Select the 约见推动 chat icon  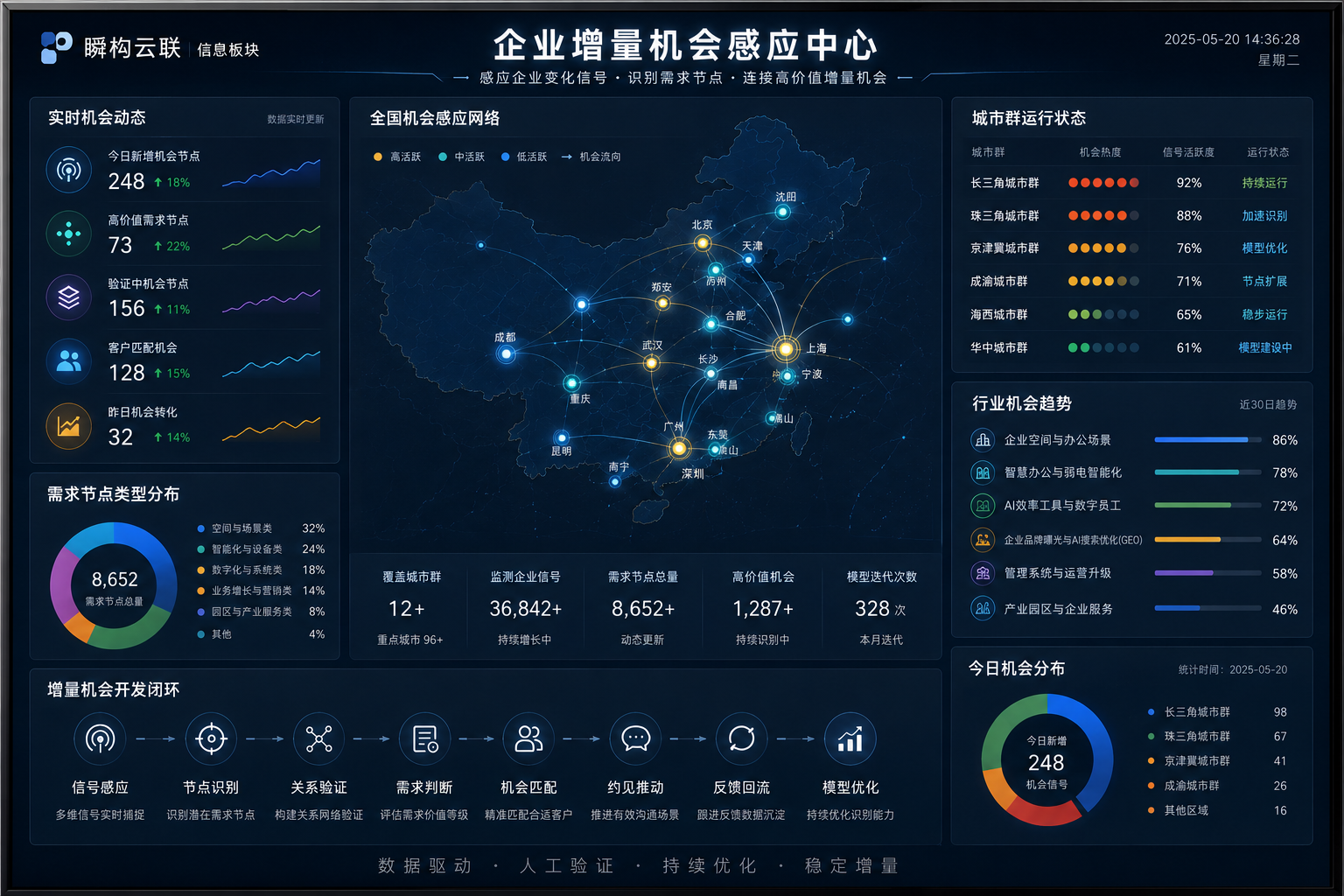tap(635, 739)
